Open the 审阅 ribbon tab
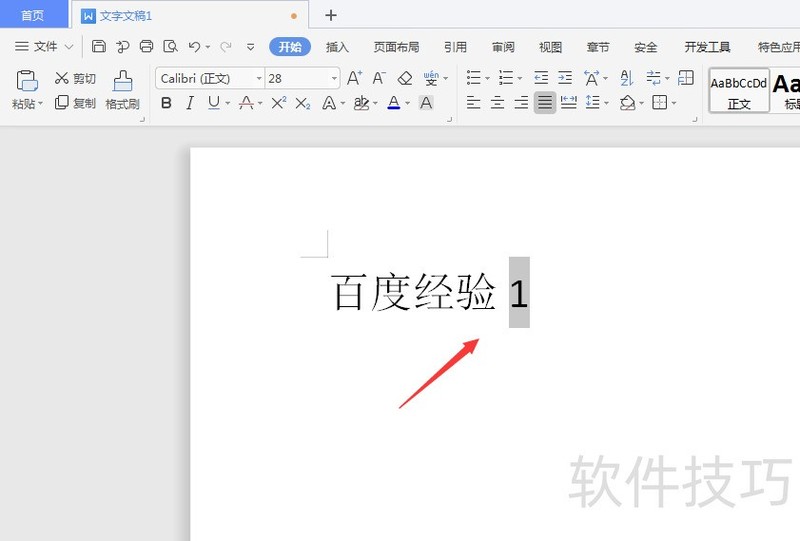Image resolution: width=800 pixels, height=541 pixels. [503, 47]
